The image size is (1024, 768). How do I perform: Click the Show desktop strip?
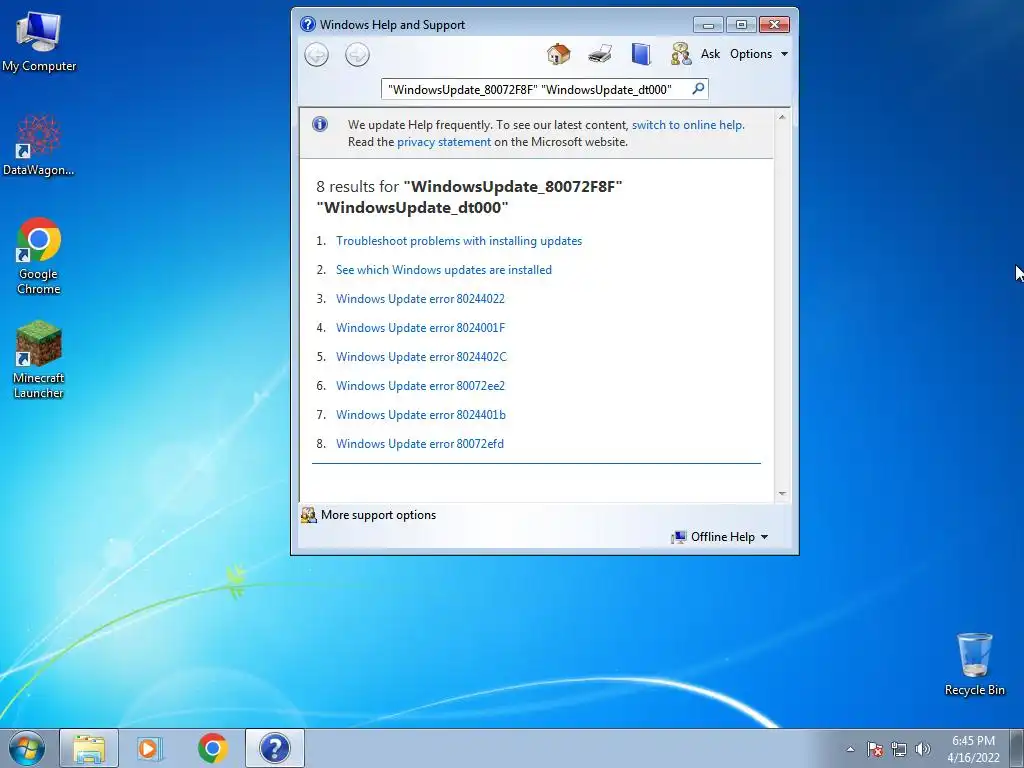(x=1017, y=748)
